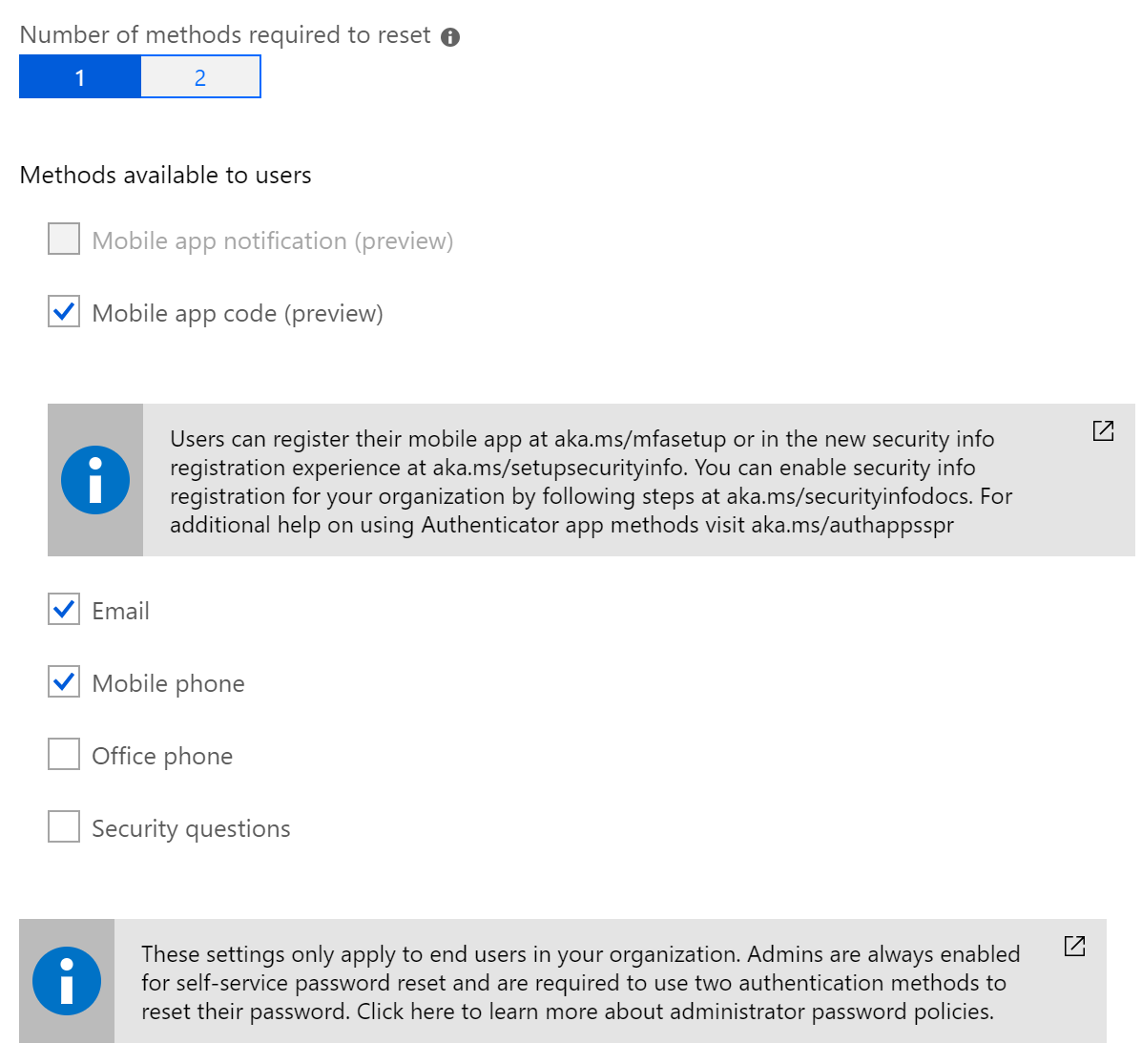
Task: Click 'Mobile app code (preview)' label
Action: coord(238,313)
